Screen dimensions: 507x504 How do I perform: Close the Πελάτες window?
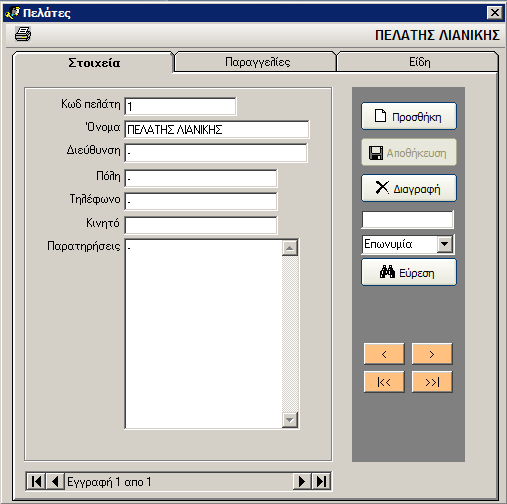(495, 13)
